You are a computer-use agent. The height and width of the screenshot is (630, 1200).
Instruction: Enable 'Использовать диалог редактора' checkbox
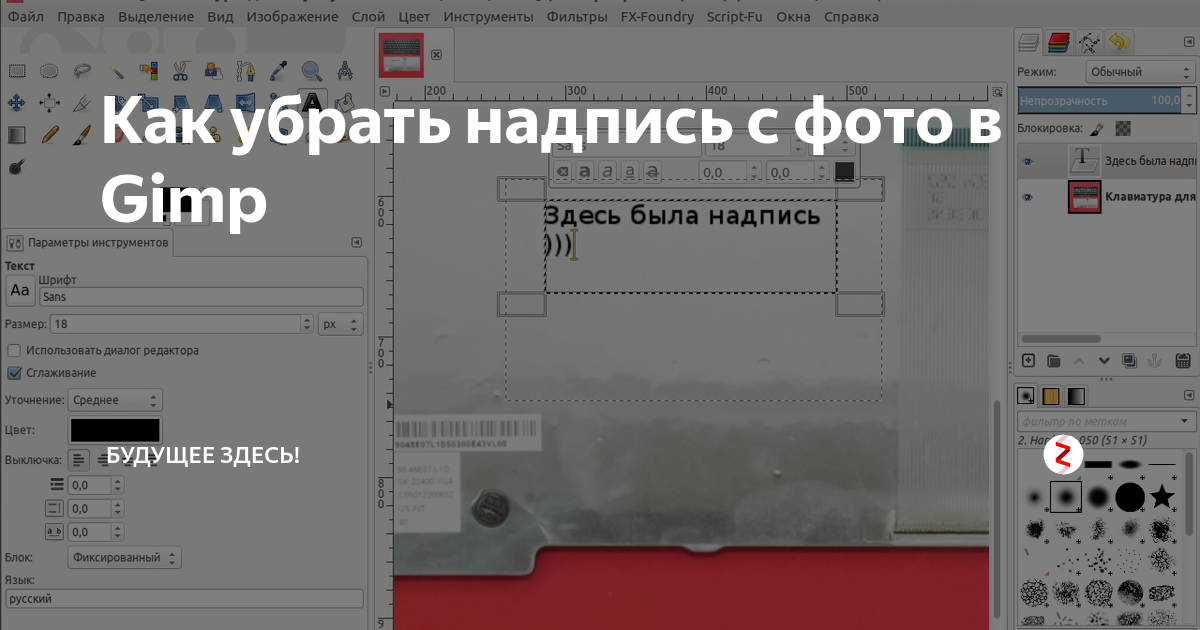(x=14, y=351)
